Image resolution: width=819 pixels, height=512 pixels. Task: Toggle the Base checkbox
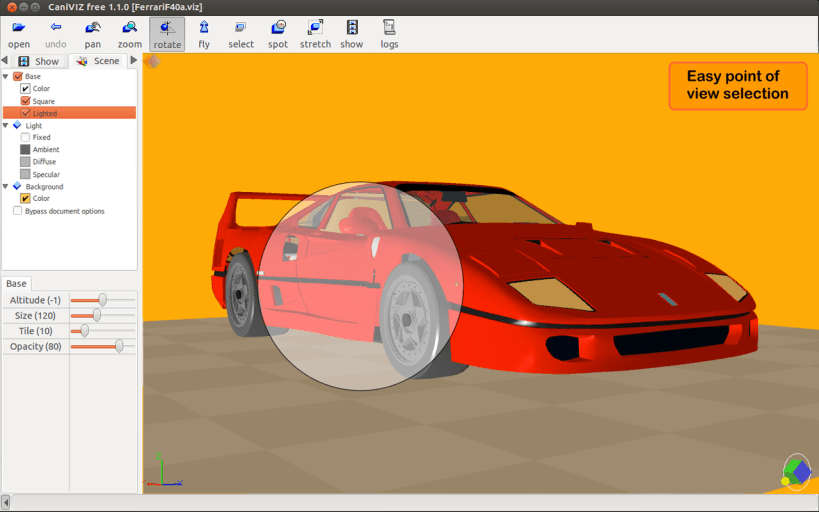click(18, 76)
